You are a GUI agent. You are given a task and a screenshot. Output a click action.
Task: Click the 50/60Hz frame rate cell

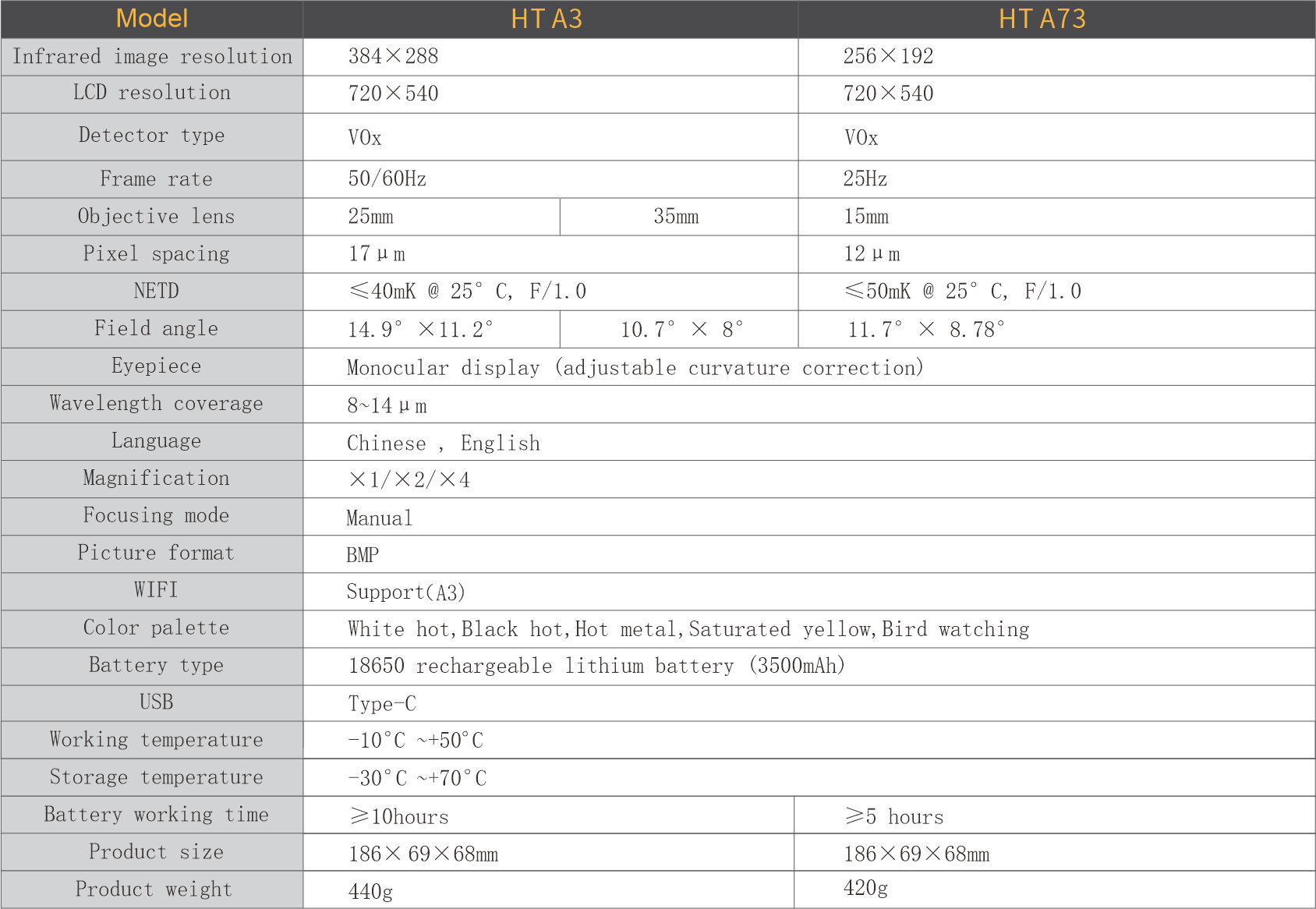(387, 179)
